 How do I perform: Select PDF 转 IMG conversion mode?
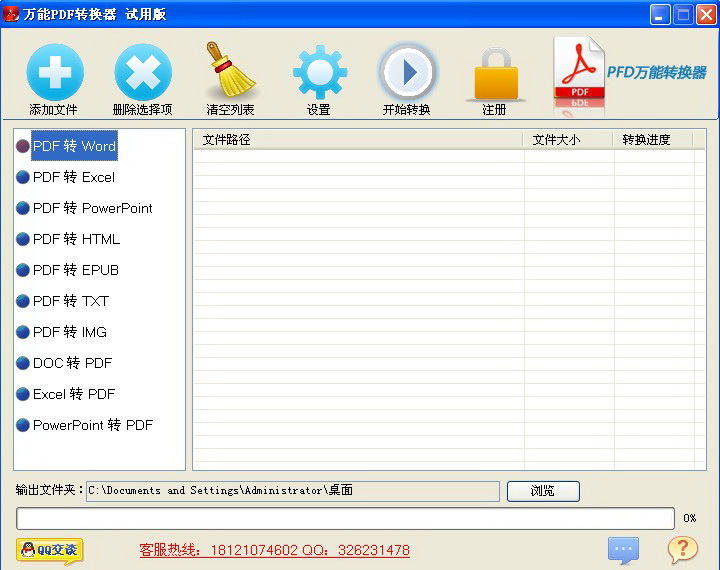62,332
